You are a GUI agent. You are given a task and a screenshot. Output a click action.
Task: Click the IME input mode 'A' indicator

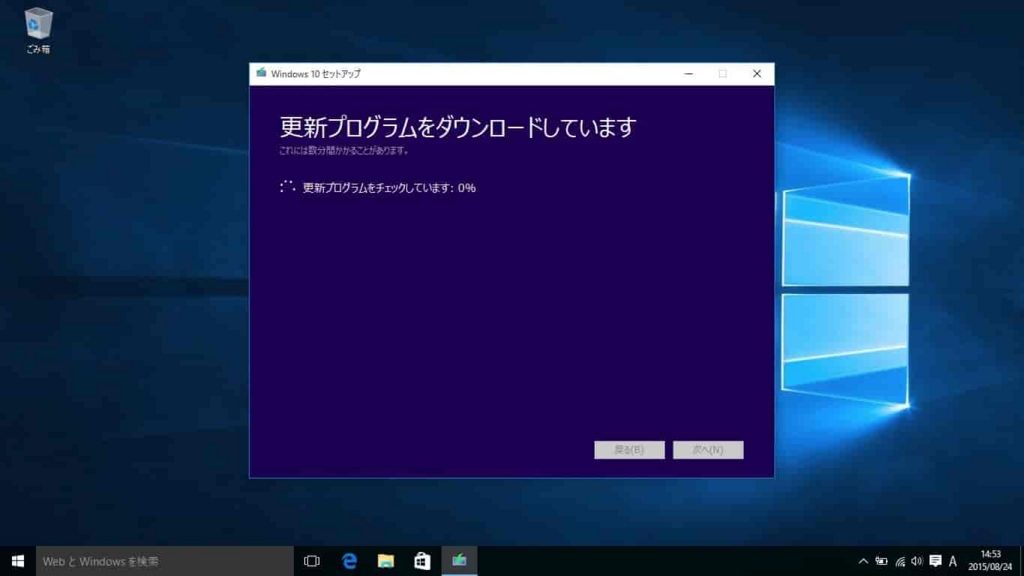[953, 561]
